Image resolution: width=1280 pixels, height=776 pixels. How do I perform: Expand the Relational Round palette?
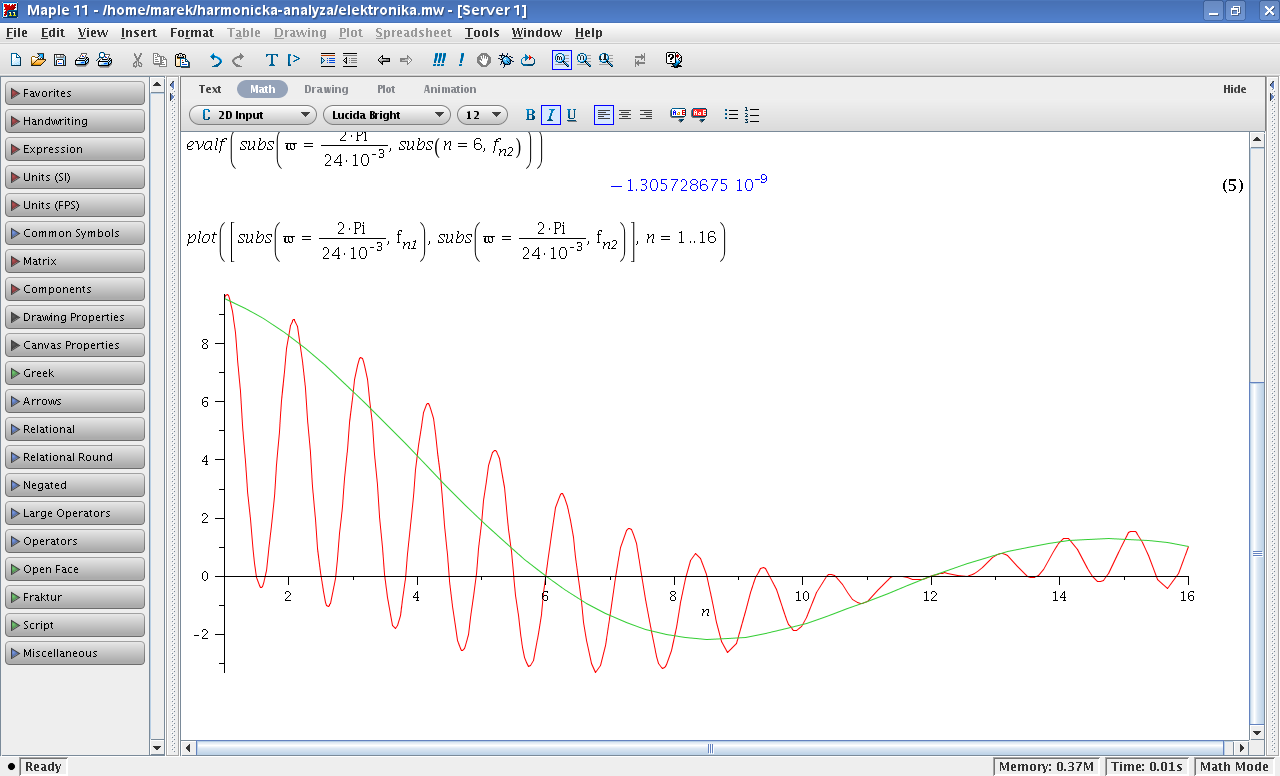(x=75, y=457)
